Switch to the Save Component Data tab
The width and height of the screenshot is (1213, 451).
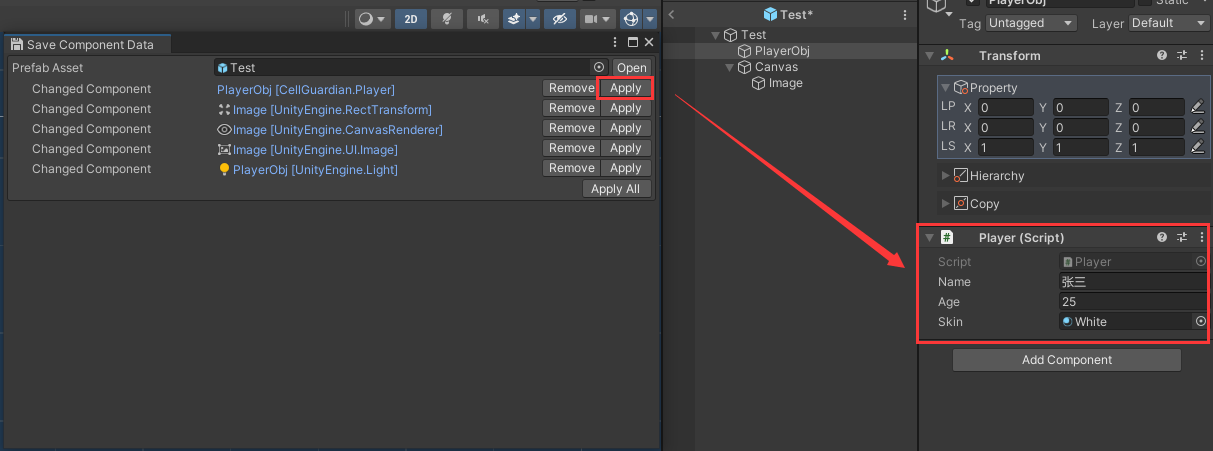point(88,45)
